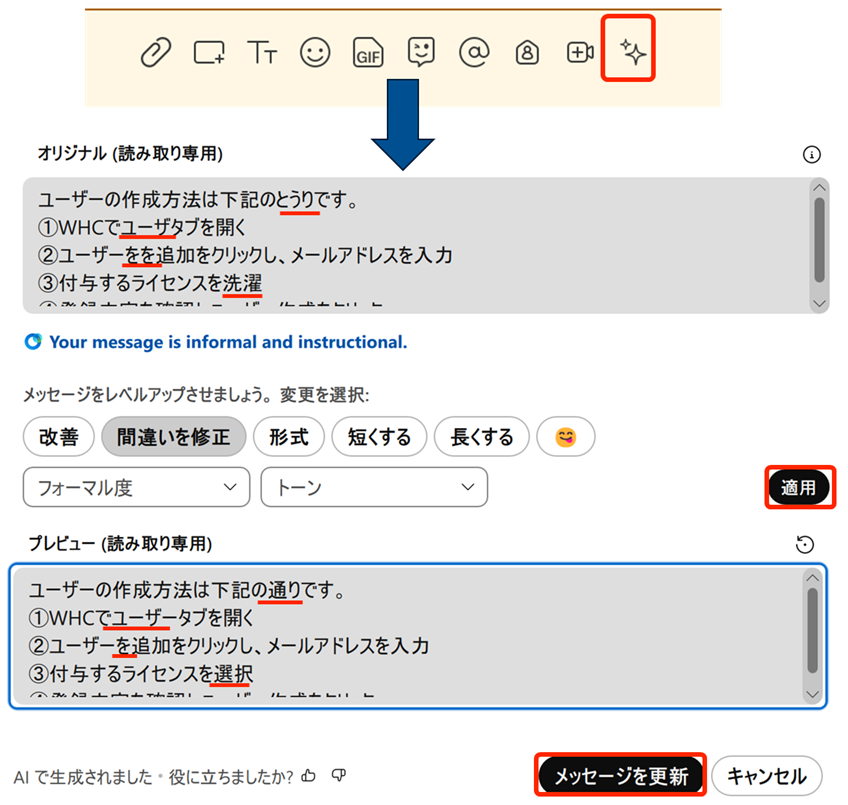Open the text formatting Tt icon
Image resolution: width=848 pixels, height=805 pixels.
pos(262,54)
